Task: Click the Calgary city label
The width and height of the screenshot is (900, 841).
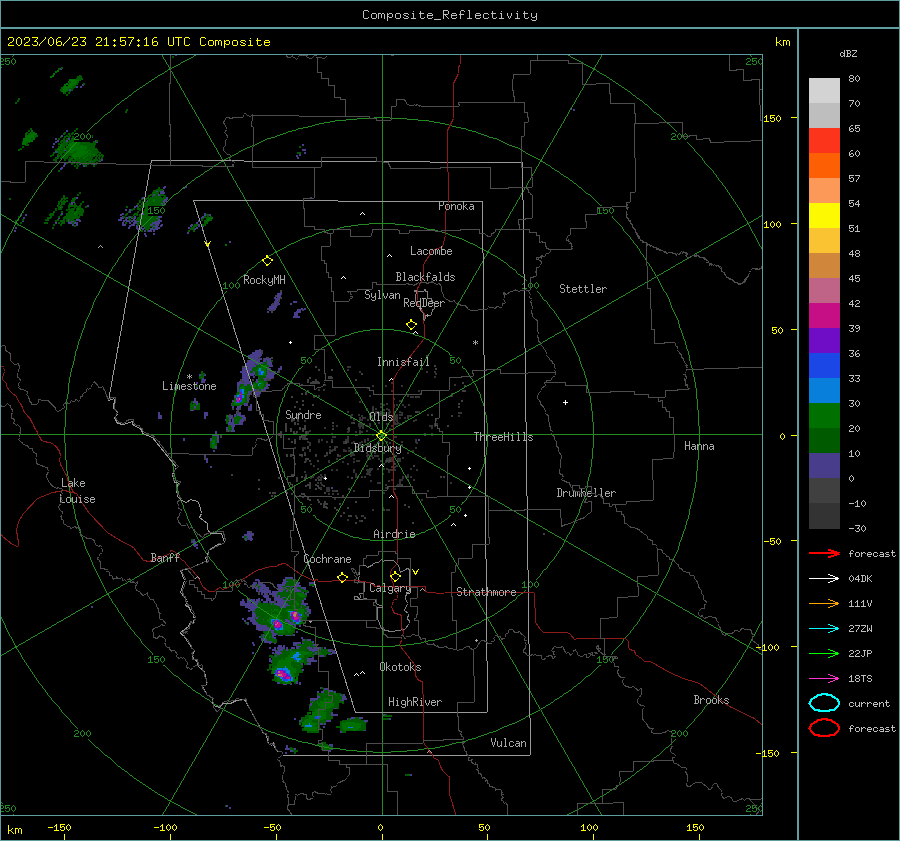Action: coord(390,588)
